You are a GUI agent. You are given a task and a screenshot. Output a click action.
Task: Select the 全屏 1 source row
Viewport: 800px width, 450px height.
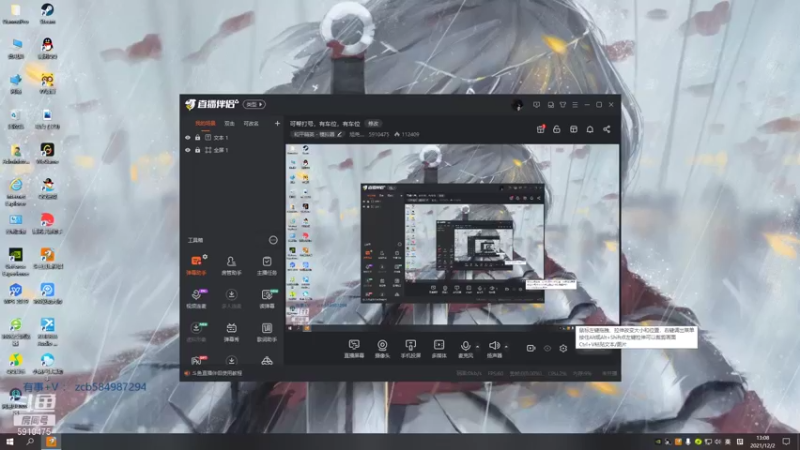[x=232, y=150]
